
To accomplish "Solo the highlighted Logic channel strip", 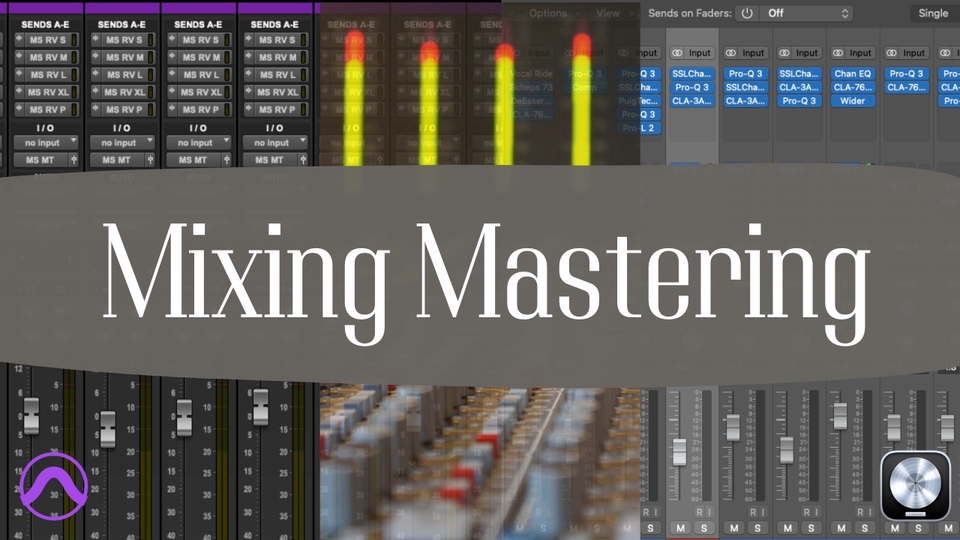I will pos(702,528).
